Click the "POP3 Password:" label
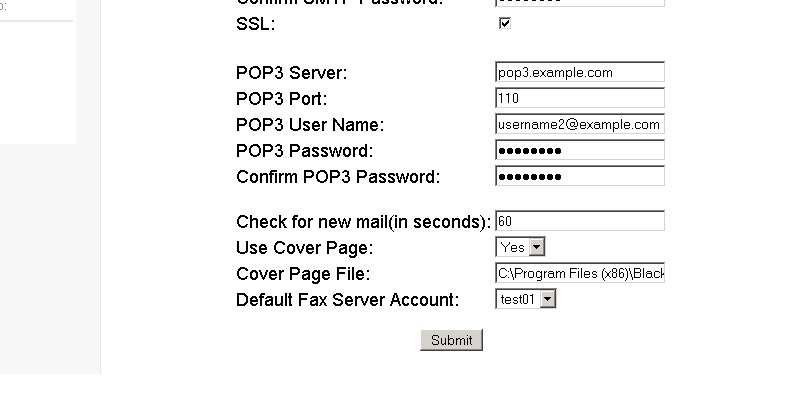800x400 pixels. tap(304, 151)
